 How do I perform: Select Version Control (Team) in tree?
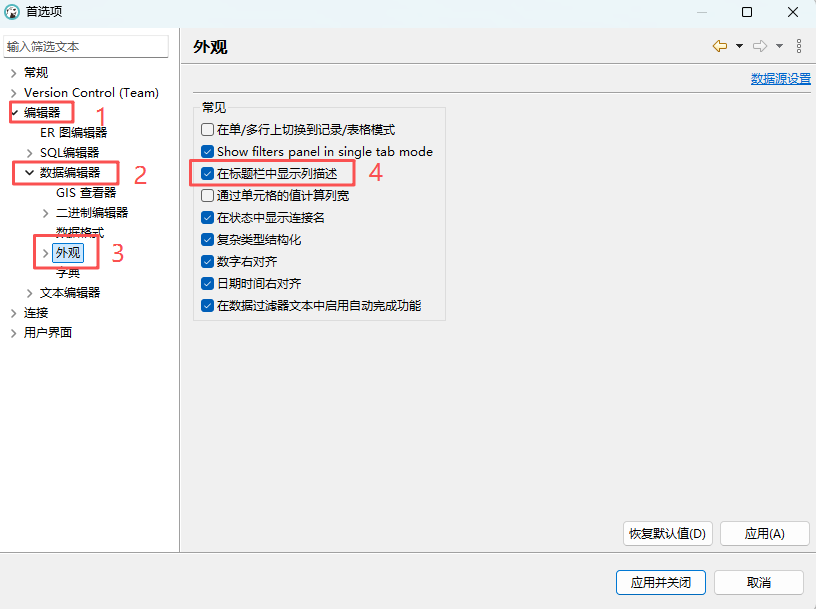click(91, 93)
